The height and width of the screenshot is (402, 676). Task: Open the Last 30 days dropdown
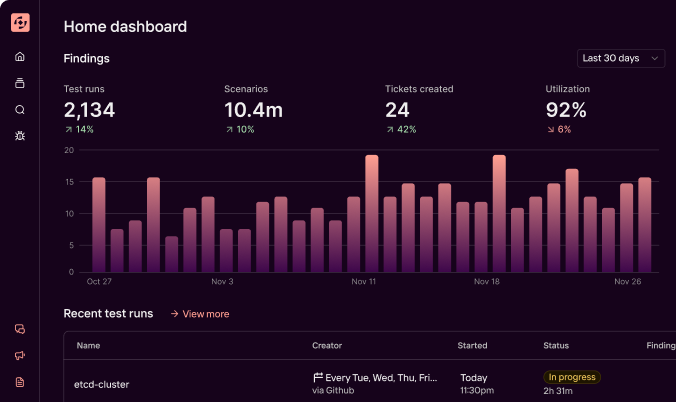click(x=621, y=58)
